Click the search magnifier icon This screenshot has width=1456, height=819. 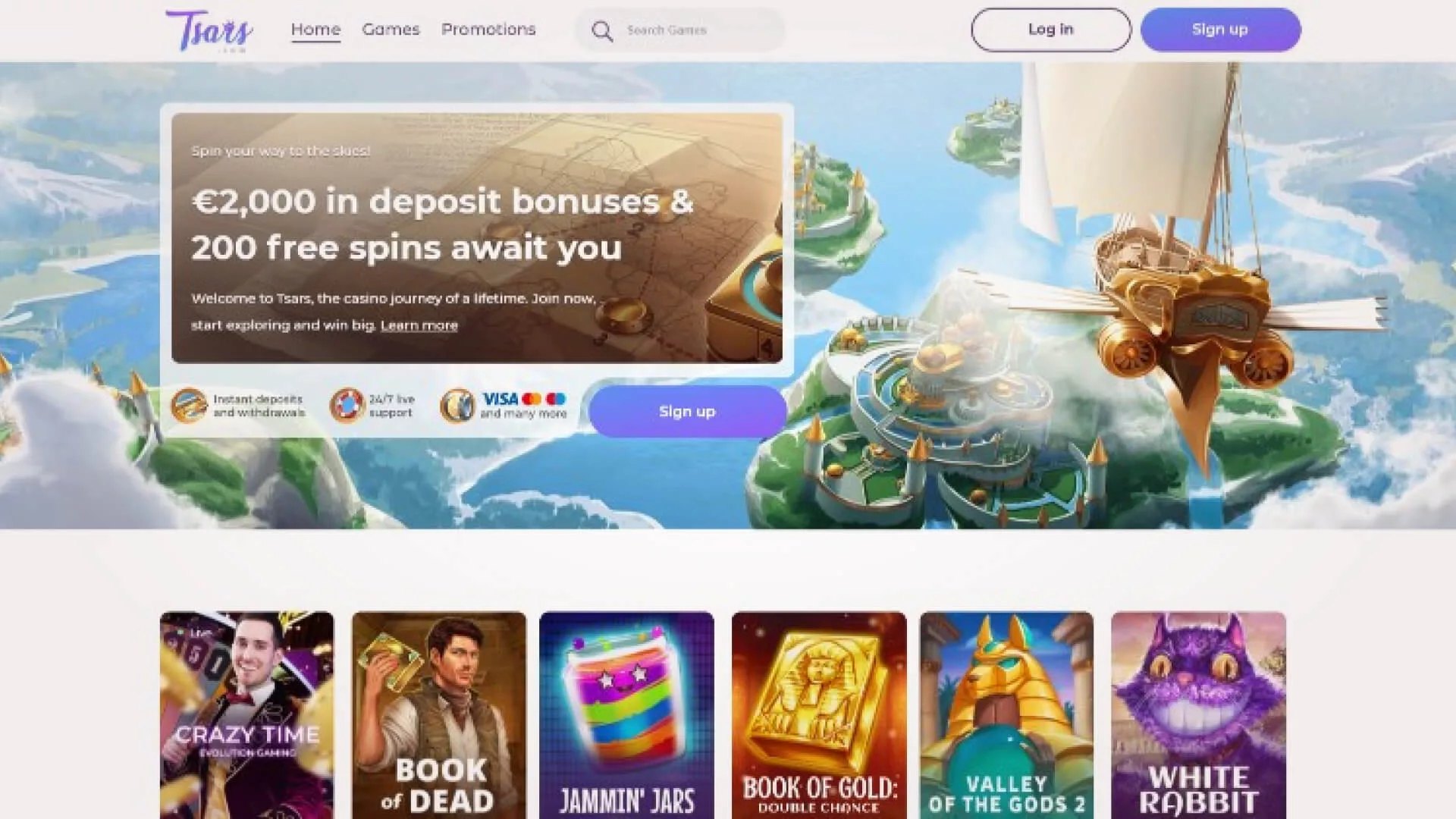point(602,31)
